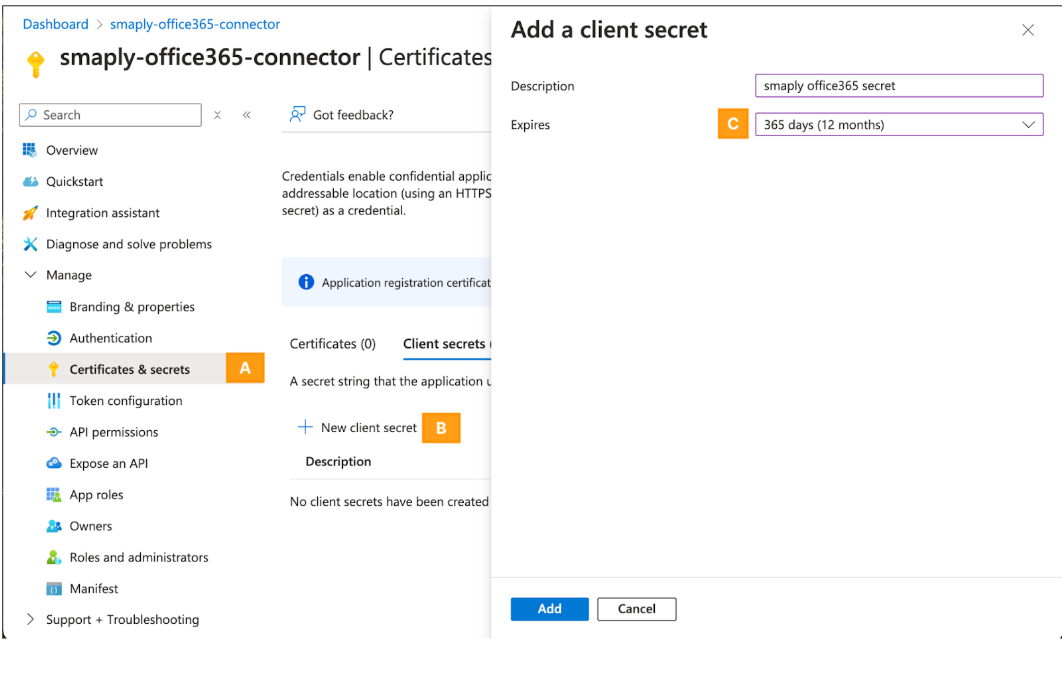Image resolution: width=1062 pixels, height=690 pixels.
Task: Open Owners page
Action: tap(91, 526)
